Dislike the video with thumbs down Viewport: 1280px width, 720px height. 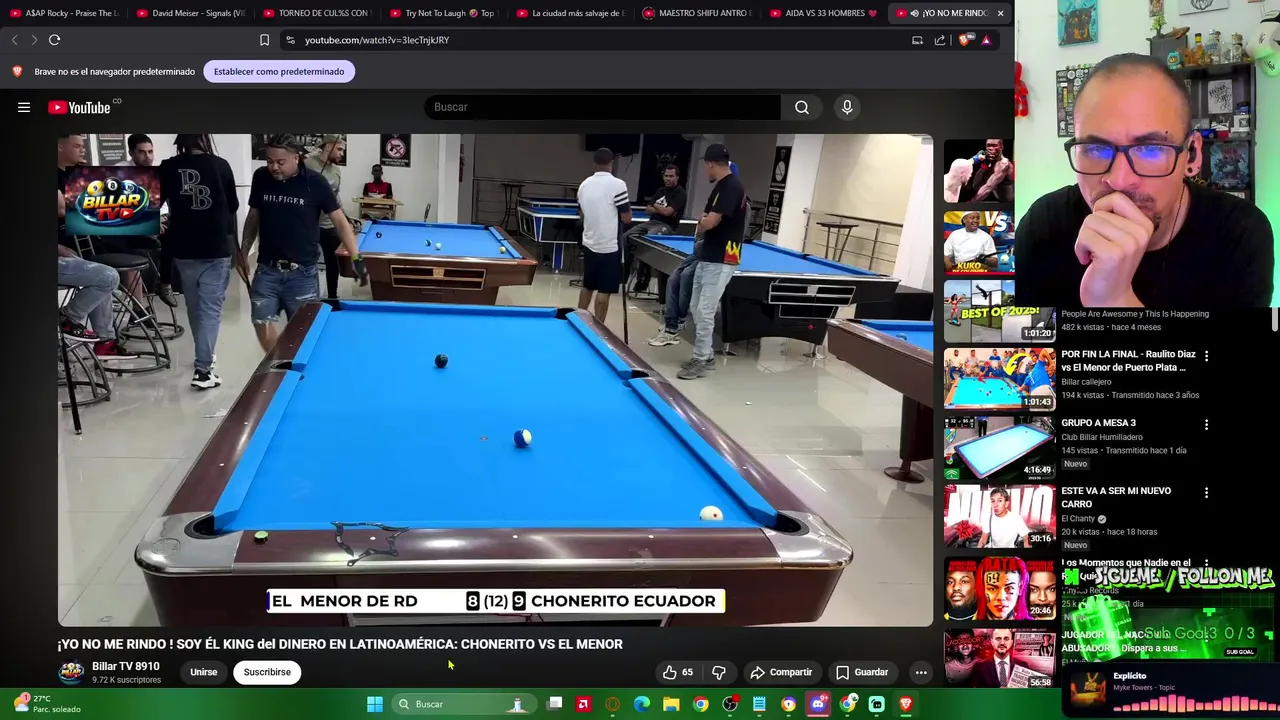718,672
